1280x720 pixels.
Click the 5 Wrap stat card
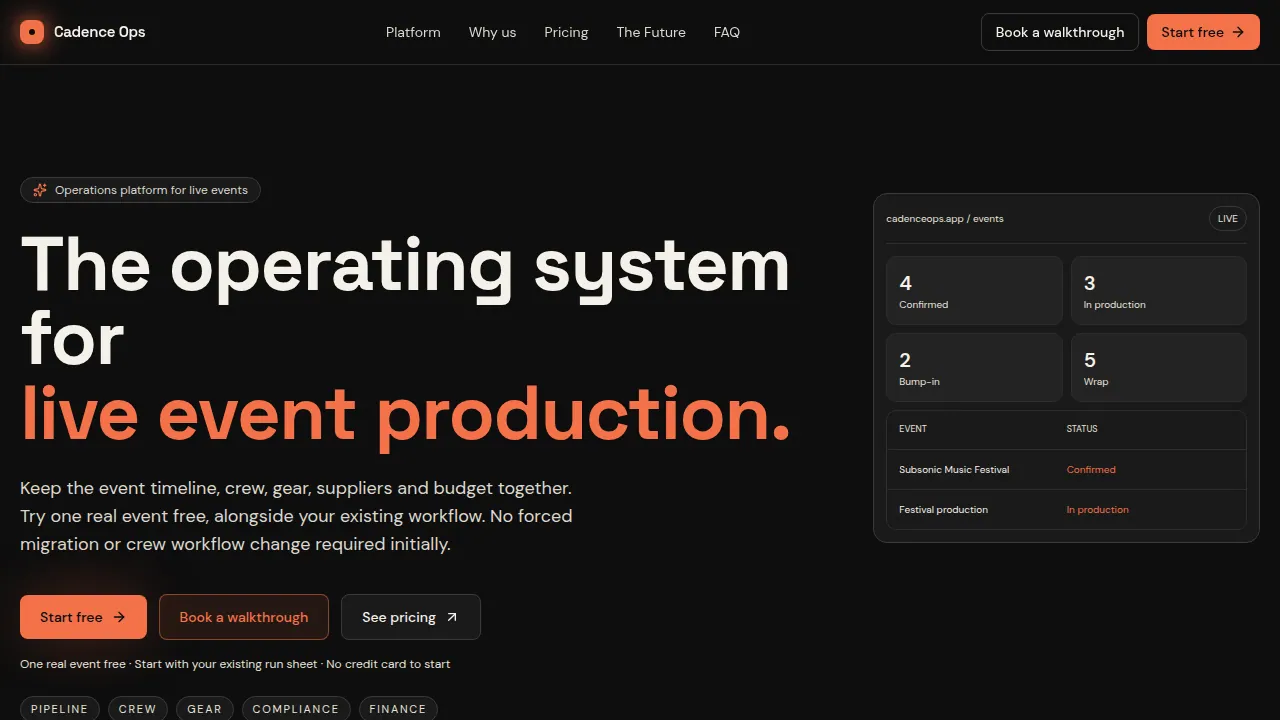click(x=1159, y=367)
